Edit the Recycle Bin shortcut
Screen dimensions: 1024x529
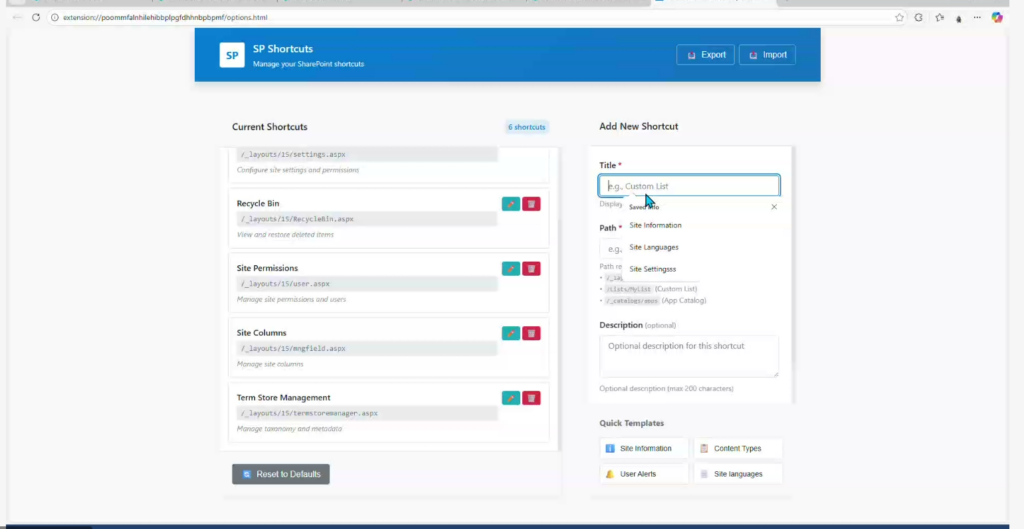coord(510,204)
